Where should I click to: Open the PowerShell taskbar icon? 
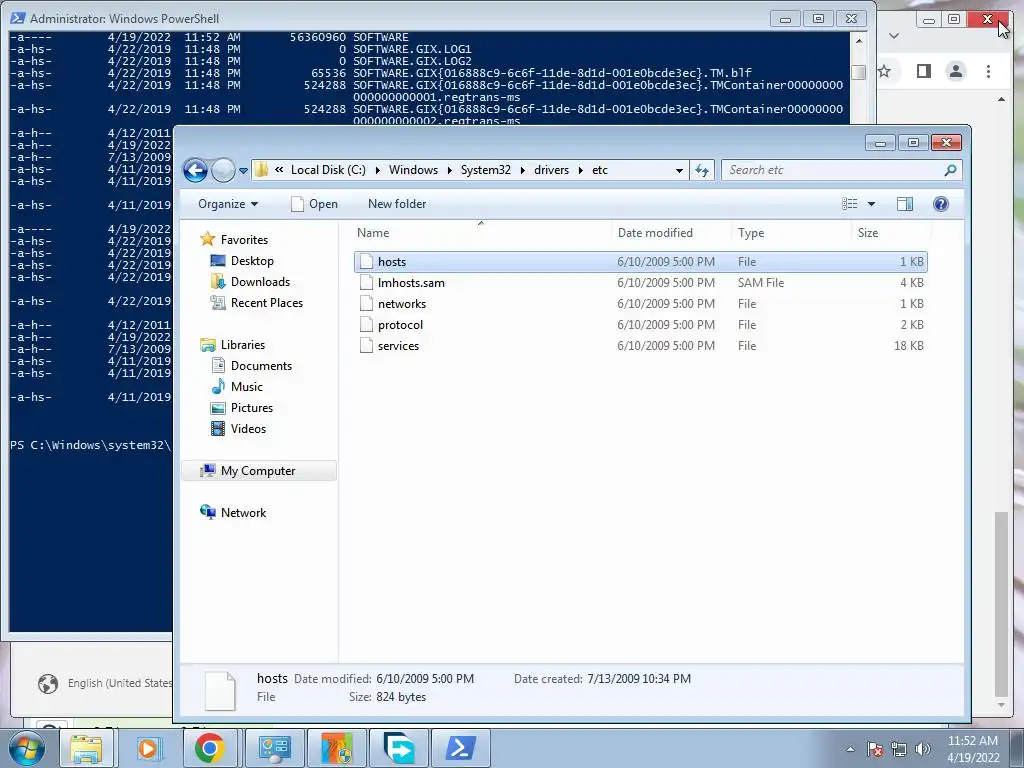click(460, 748)
